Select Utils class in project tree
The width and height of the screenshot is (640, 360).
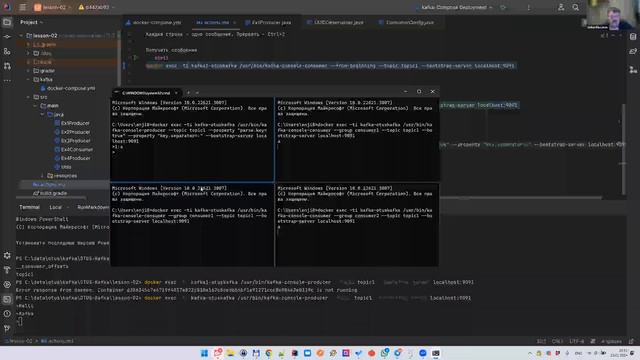pos(63,167)
